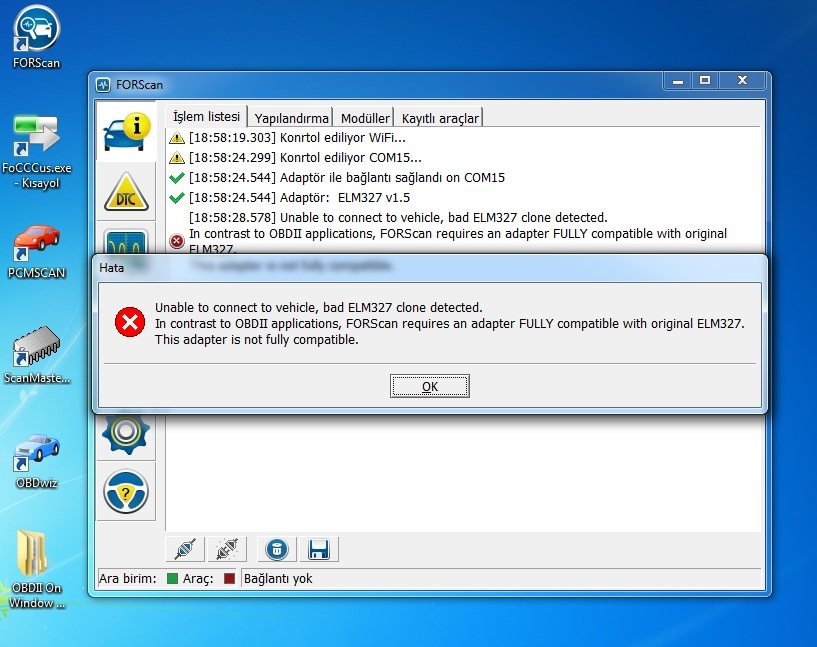Click the red error icon in Hata dialog
Screen dimensions: 817x647
(130, 322)
